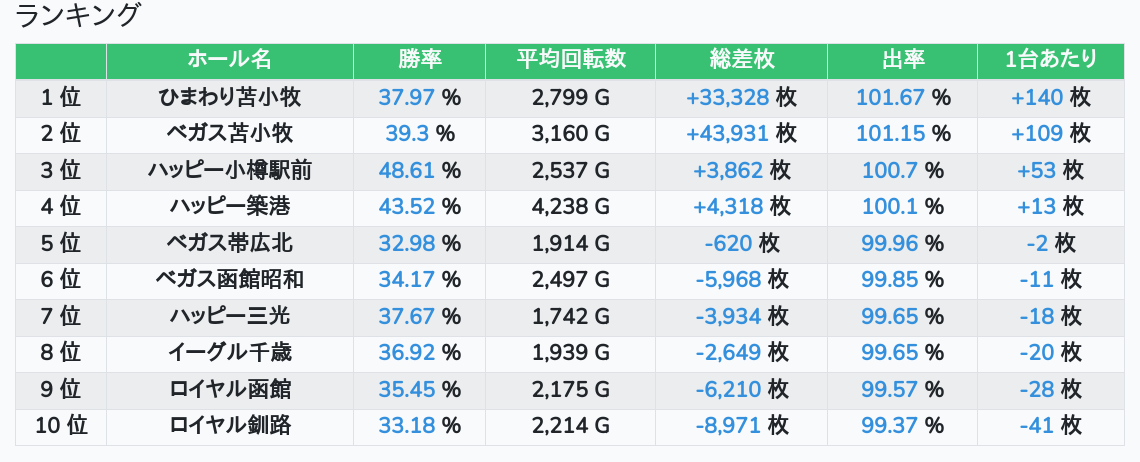Open the -18 per-machine link

pyautogui.click(x=1037, y=316)
